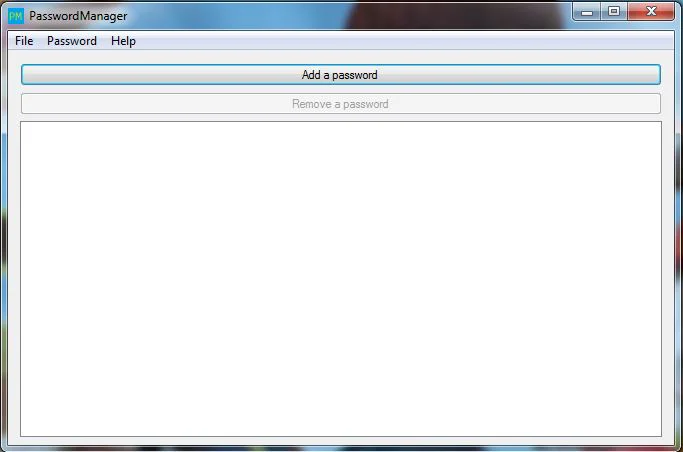
Task: Select File in the menu bar
Action: coord(24,41)
